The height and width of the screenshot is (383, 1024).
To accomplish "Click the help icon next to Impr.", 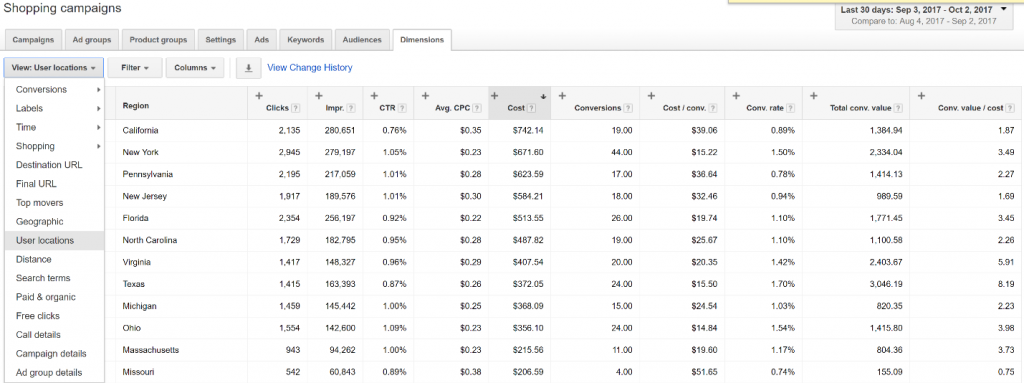I will coord(351,108).
